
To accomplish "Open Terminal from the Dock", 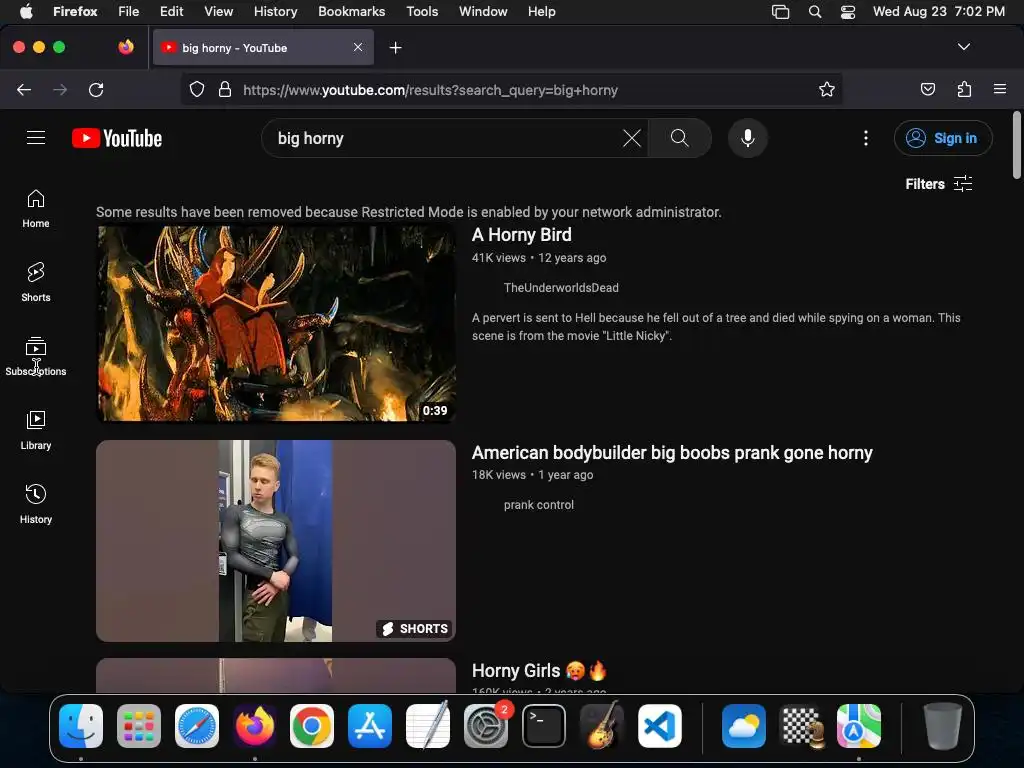I will click(543, 726).
